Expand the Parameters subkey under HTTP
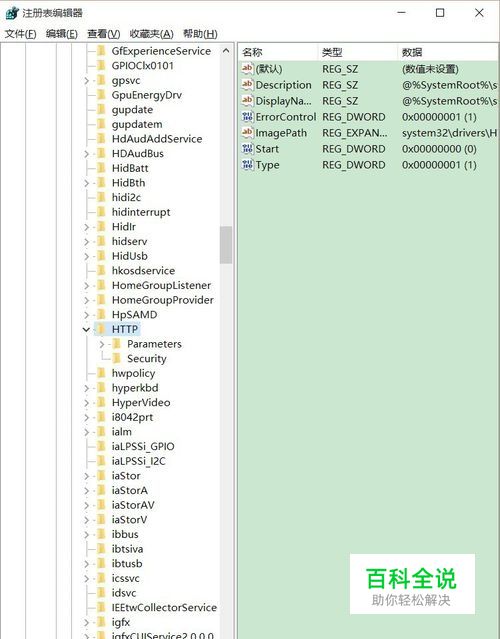The image size is (500, 639). [101, 344]
